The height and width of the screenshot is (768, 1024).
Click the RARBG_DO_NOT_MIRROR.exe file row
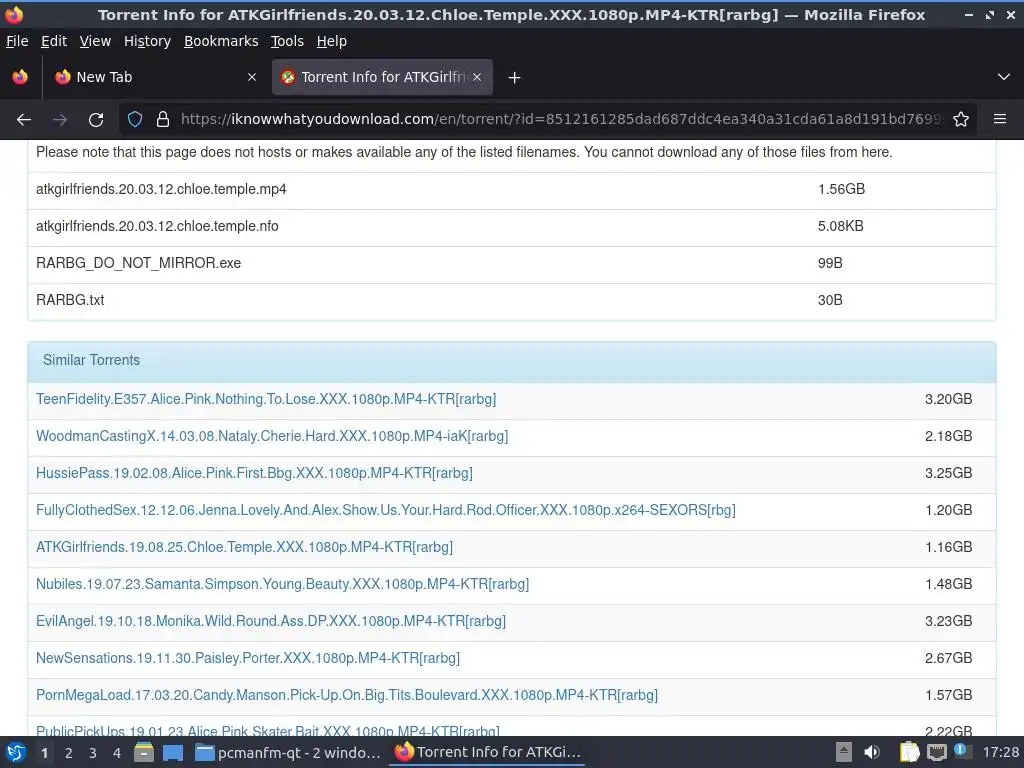click(512, 263)
